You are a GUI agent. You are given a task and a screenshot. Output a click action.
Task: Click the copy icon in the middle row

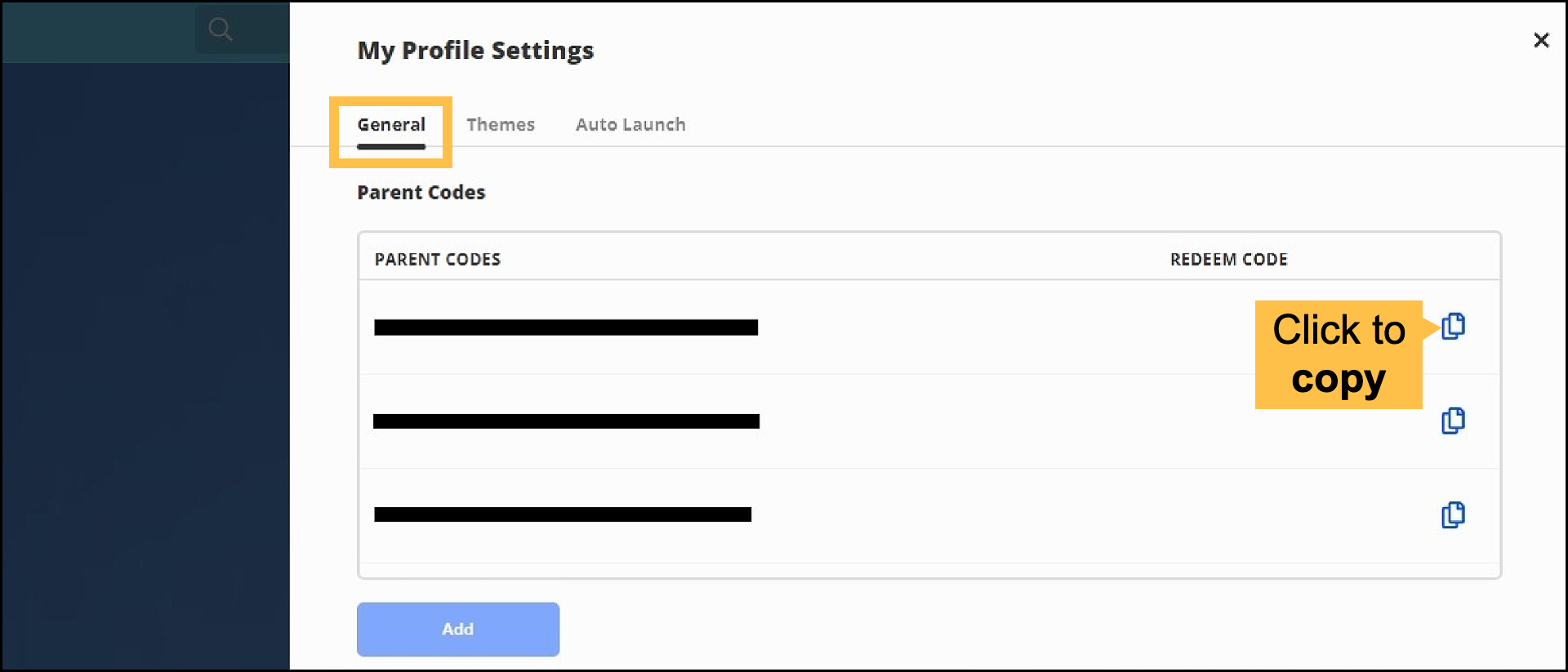[1454, 421]
